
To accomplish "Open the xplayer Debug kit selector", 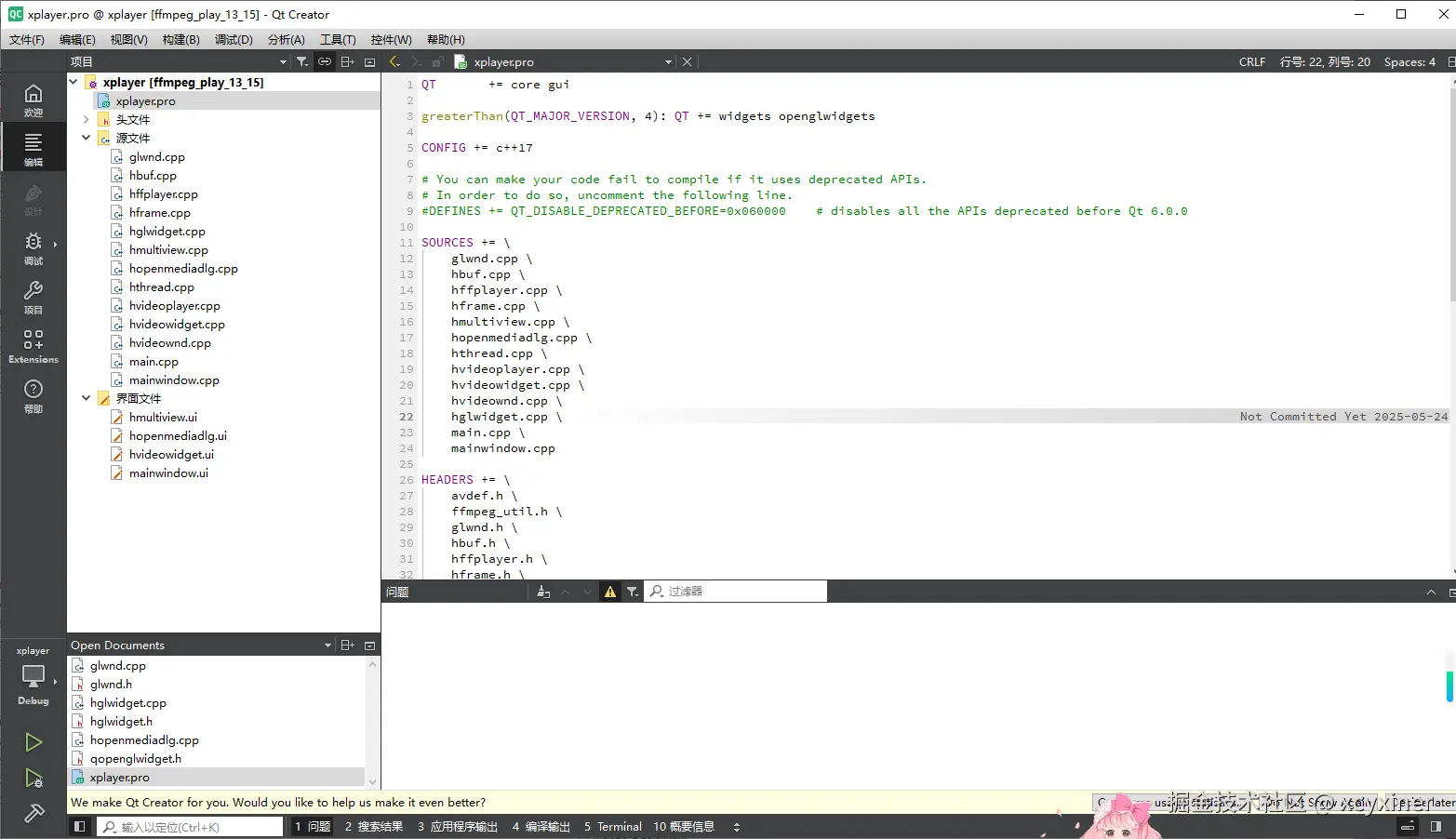I will [x=33, y=676].
